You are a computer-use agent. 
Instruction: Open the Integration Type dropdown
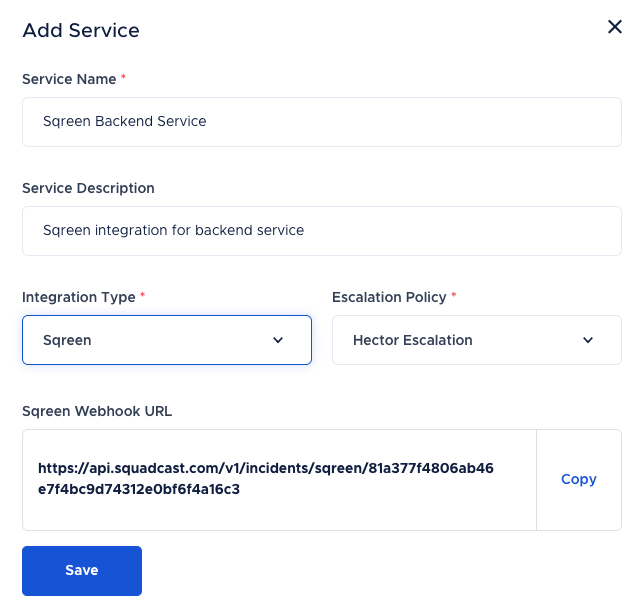click(167, 340)
